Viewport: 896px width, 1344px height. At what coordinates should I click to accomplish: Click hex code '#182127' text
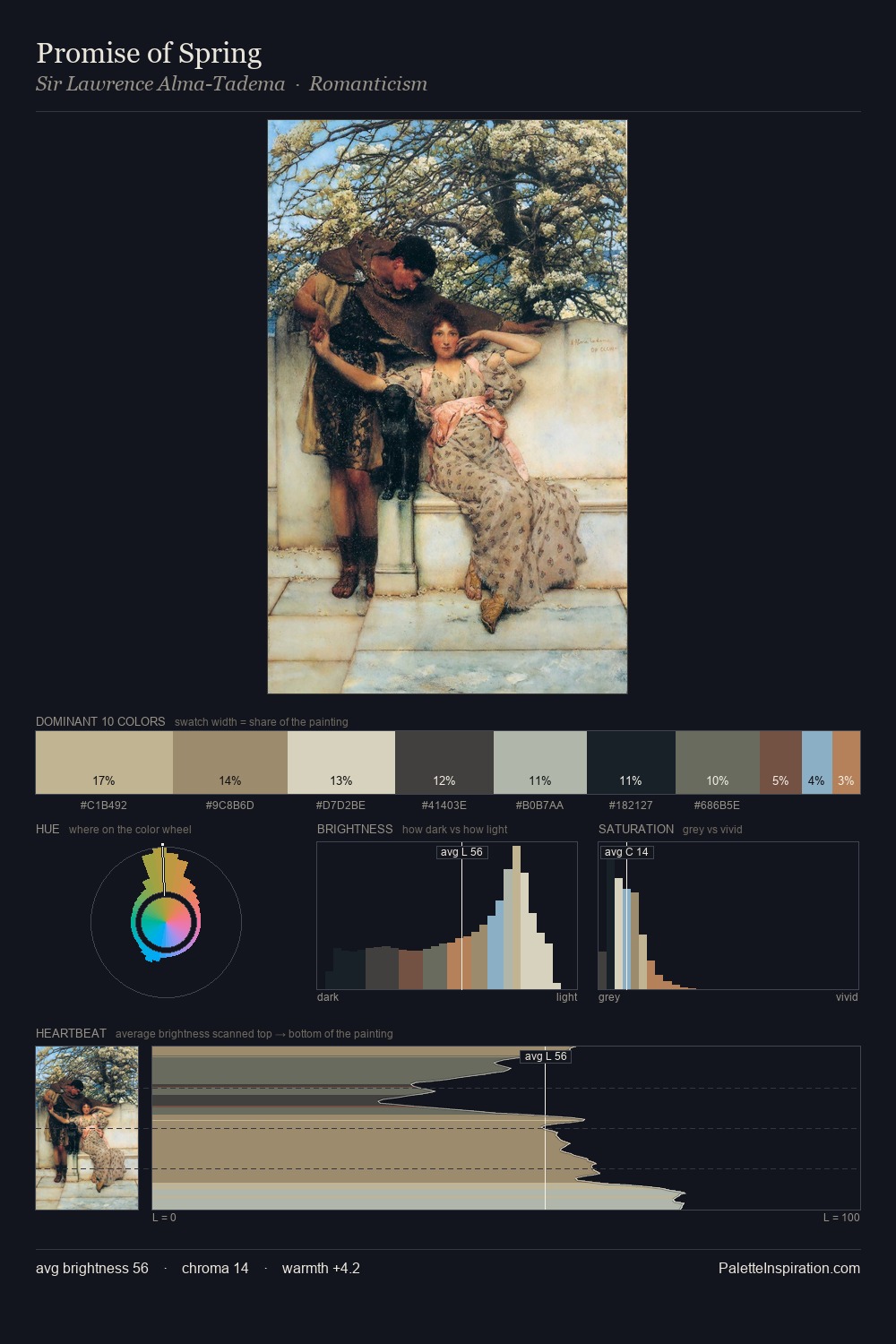[631, 806]
